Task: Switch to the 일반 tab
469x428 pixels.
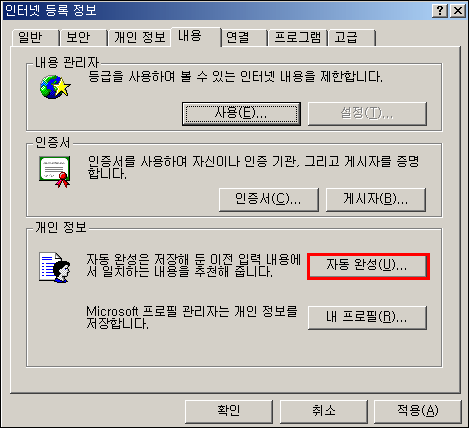Action: coord(35,37)
